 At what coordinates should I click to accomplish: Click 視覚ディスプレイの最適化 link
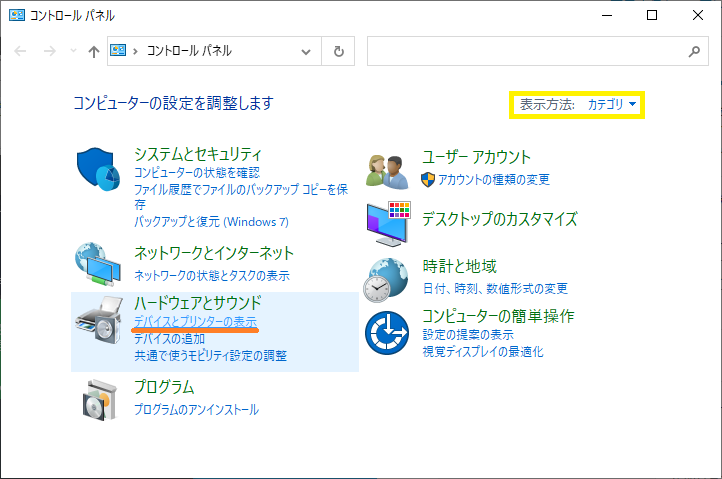pyautogui.click(x=483, y=352)
